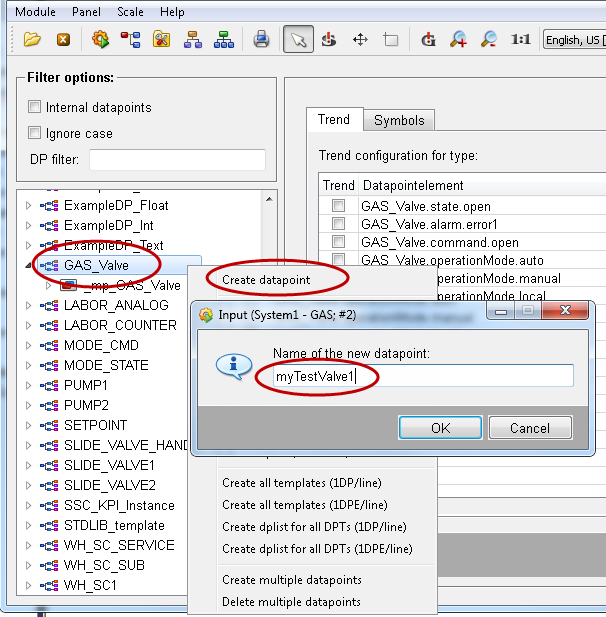
Task: Collapse the GAS_Valve tree node
Action: click(x=28, y=266)
